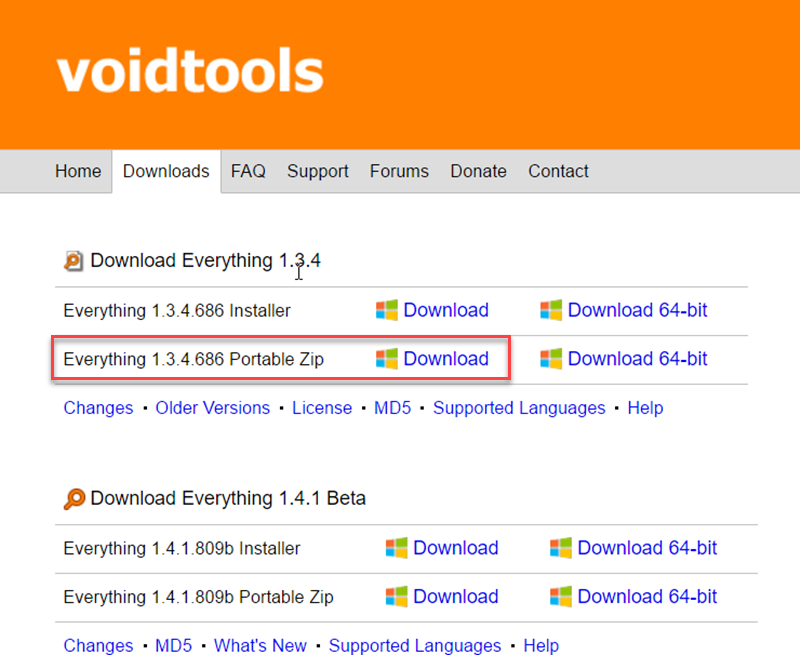This screenshot has width=800, height=655.
Task: Click Windows icon for 1.4.1.809b Portable Zip 64-bit
Action: click(x=561, y=597)
